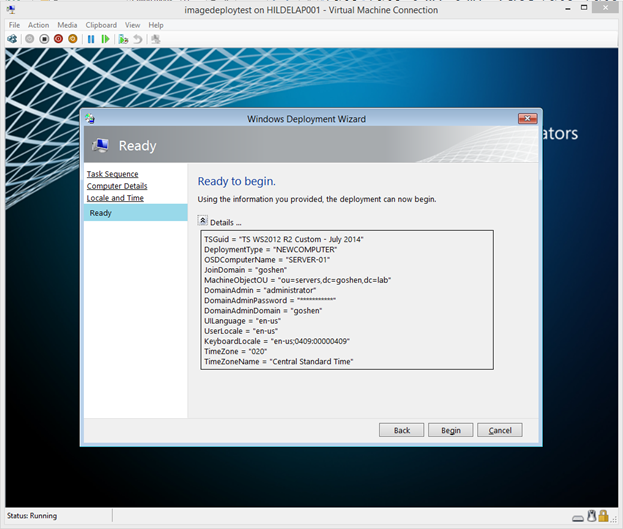This screenshot has width=623, height=529.
Task: Click the greyed Start VM toolbar icon
Action: pos(29,39)
